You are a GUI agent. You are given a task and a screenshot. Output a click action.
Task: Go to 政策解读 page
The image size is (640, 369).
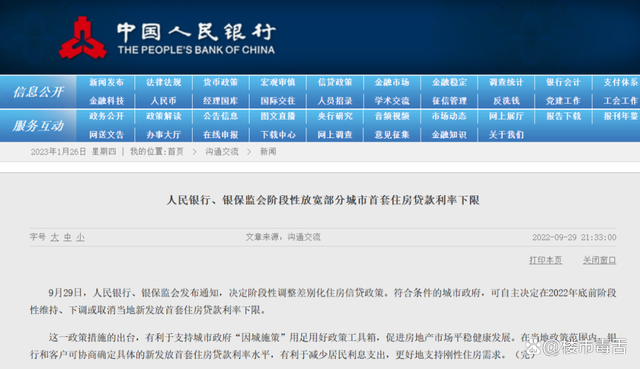click(x=163, y=116)
